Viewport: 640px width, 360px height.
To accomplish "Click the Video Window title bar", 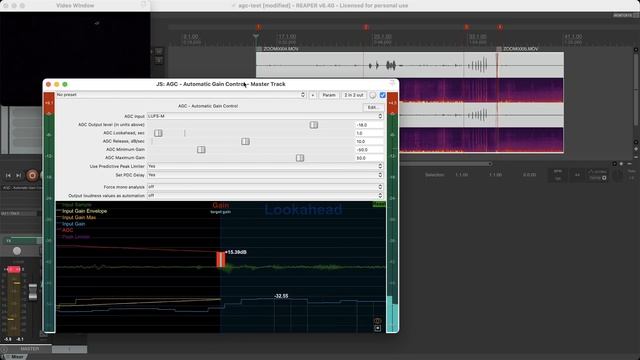I will coord(75,6).
